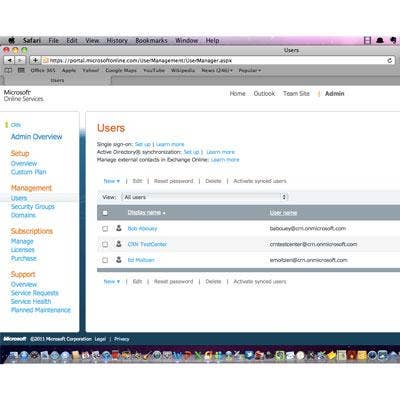Click the forward navigation arrow
This screenshot has height=400, width=400.
(x=20, y=60)
